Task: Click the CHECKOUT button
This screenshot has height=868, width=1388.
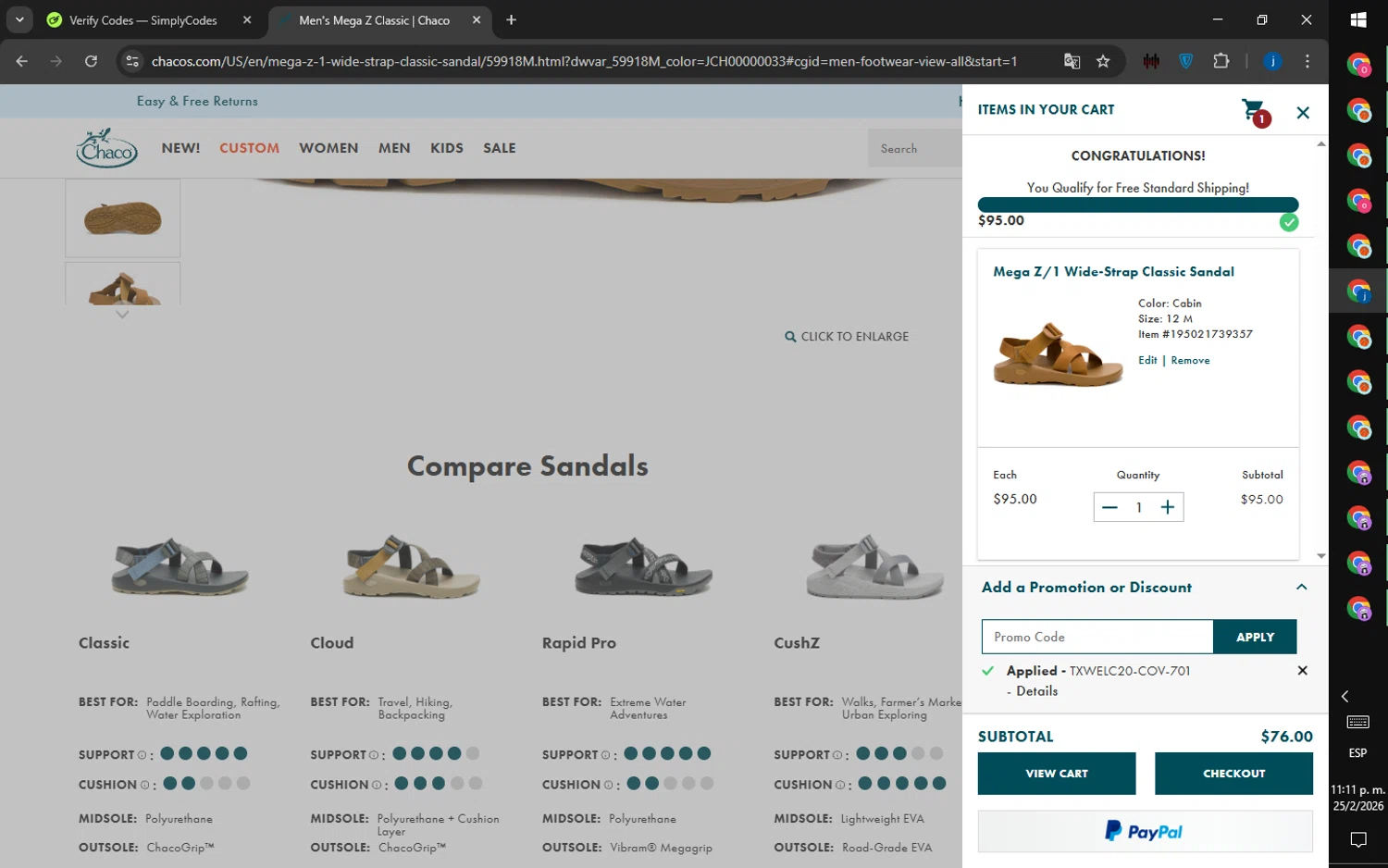Action: (1233, 774)
